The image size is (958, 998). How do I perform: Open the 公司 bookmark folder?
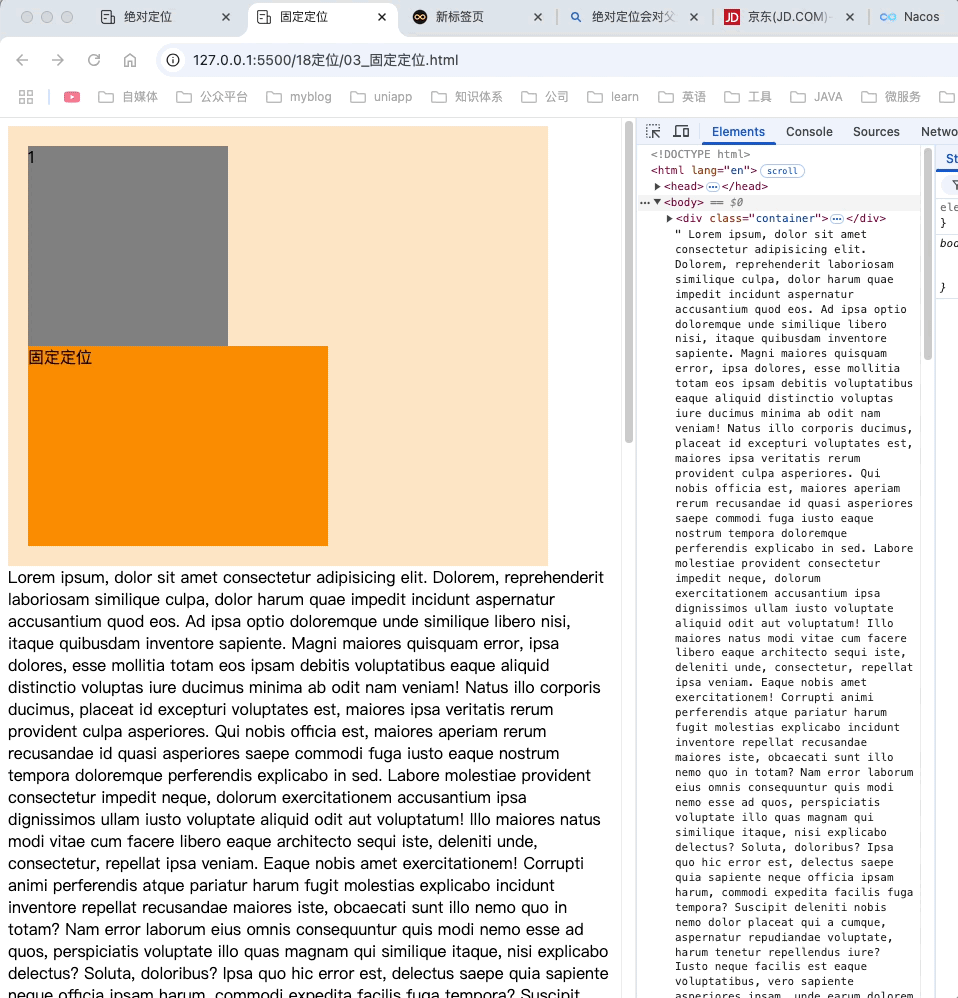pyautogui.click(x=545, y=97)
